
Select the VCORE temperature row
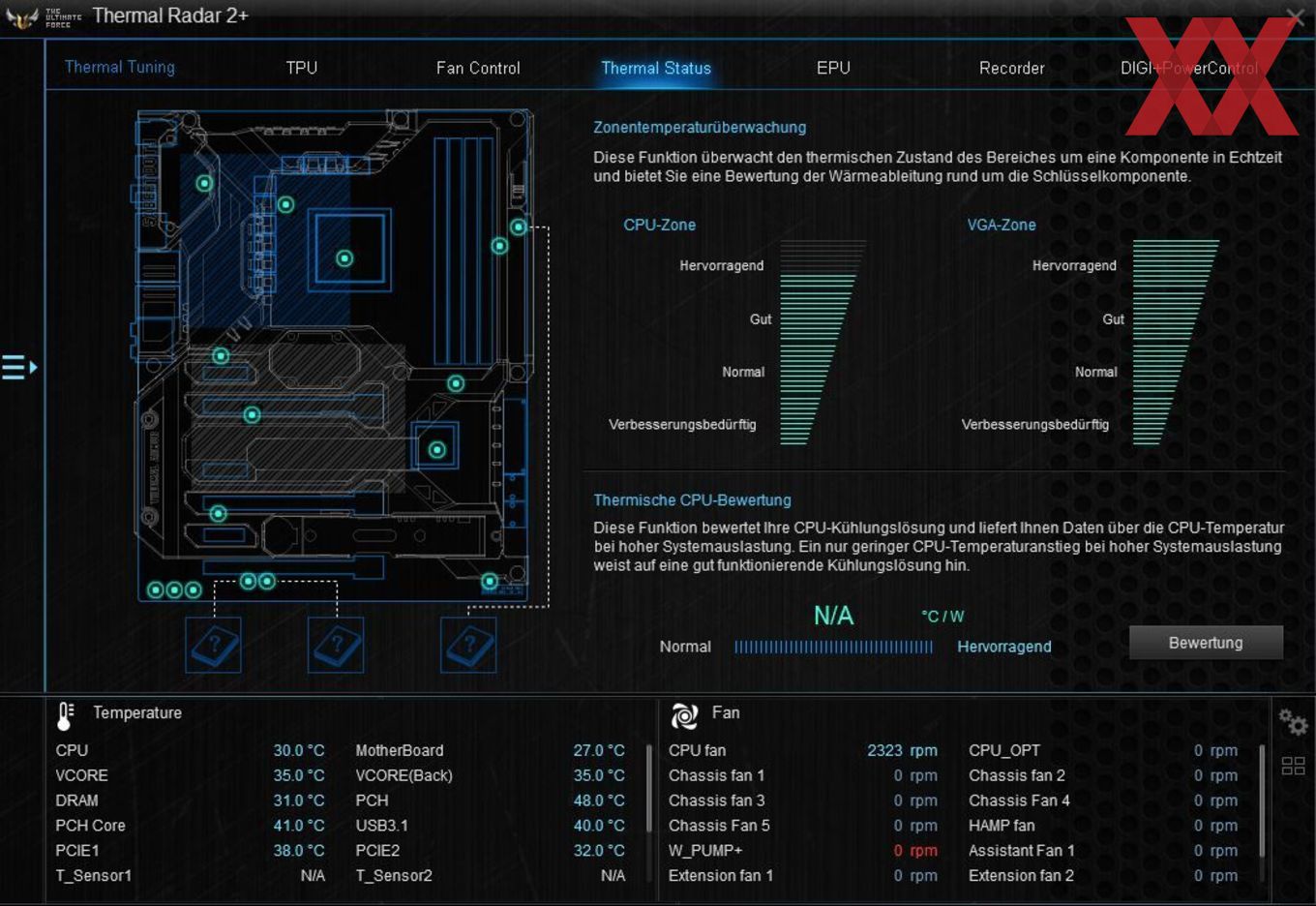190,775
